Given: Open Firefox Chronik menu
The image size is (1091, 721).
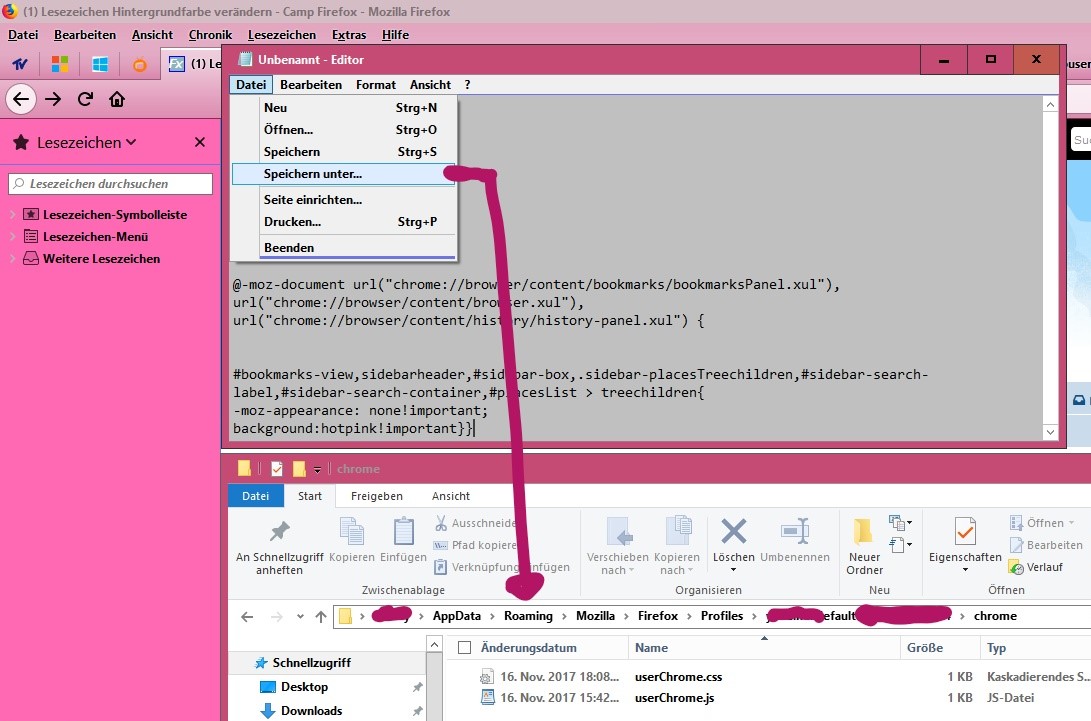Looking at the screenshot, I should point(210,35).
